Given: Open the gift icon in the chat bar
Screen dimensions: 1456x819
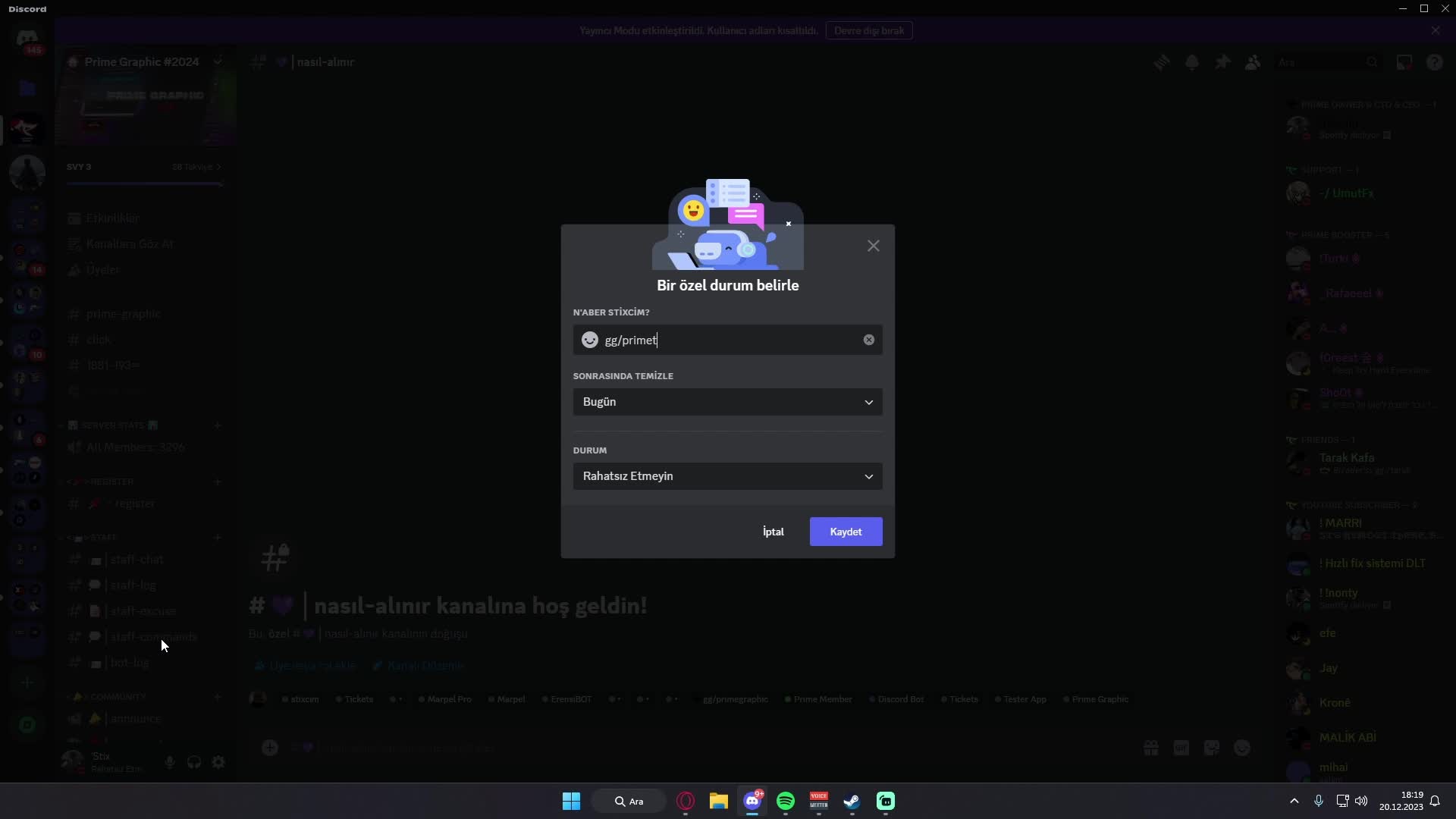Looking at the screenshot, I should point(1150,748).
